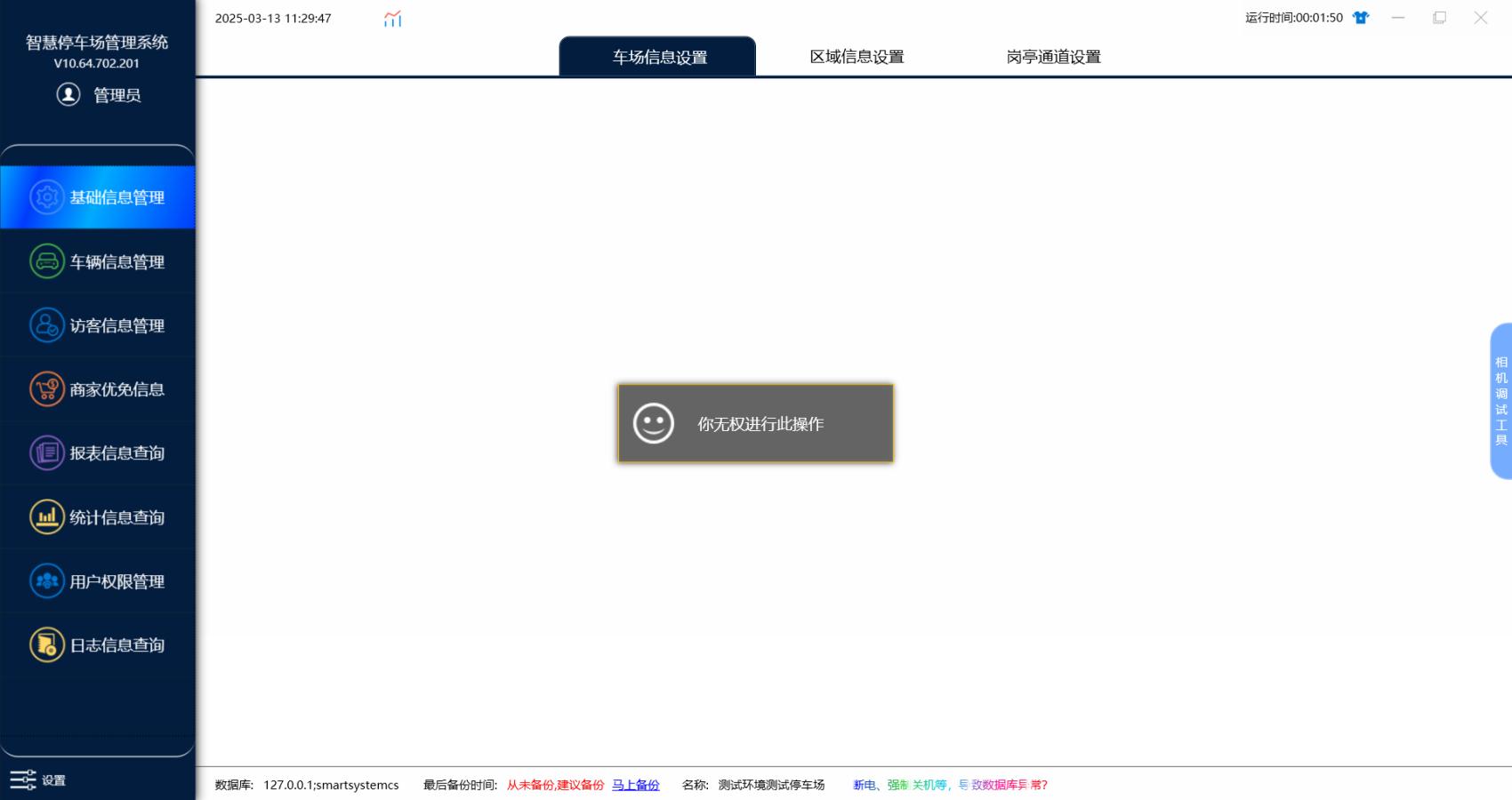Select the 统计信息查询 bar chart icon
This screenshot has width=1512, height=800.
(47, 517)
